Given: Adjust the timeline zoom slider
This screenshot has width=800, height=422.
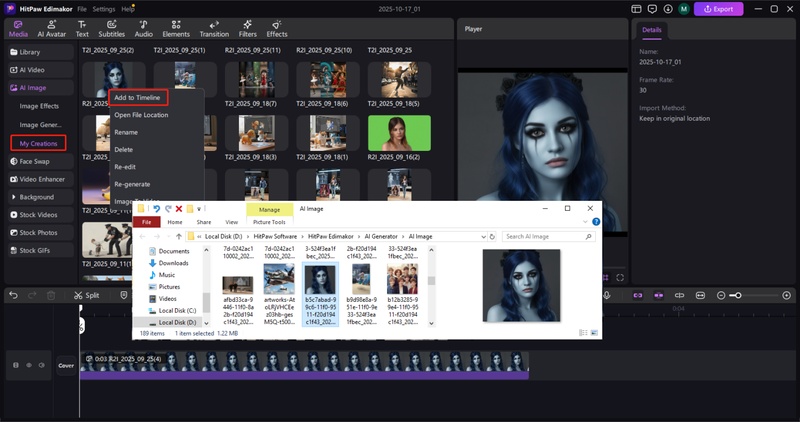Looking at the screenshot, I should [x=736, y=295].
